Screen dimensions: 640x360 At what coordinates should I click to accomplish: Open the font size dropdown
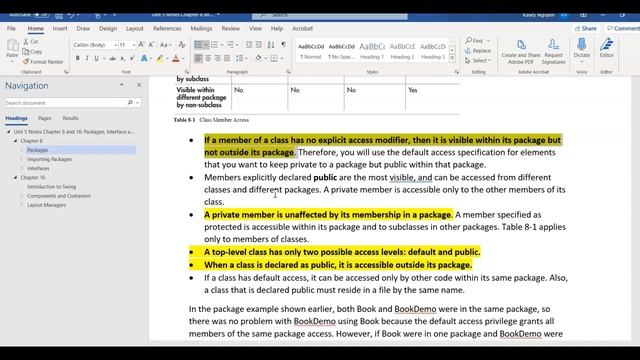(x=134, y=45)
